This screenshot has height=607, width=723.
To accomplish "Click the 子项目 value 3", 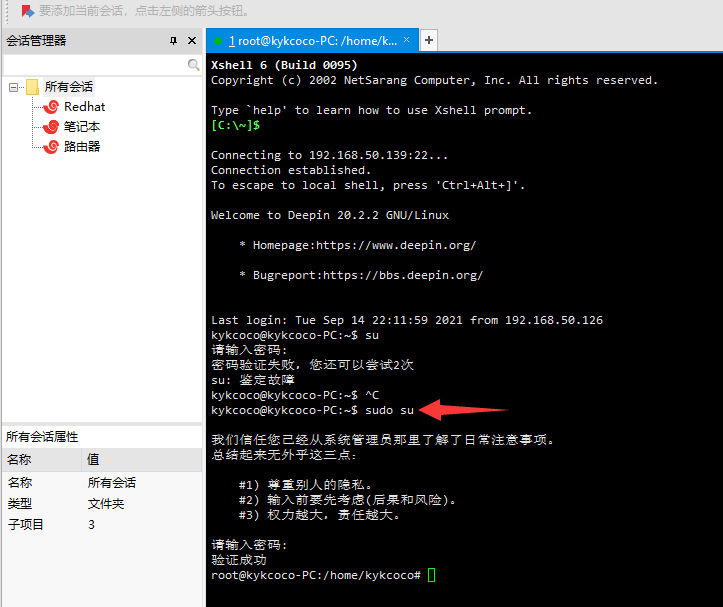I will [x=91, y=524].
